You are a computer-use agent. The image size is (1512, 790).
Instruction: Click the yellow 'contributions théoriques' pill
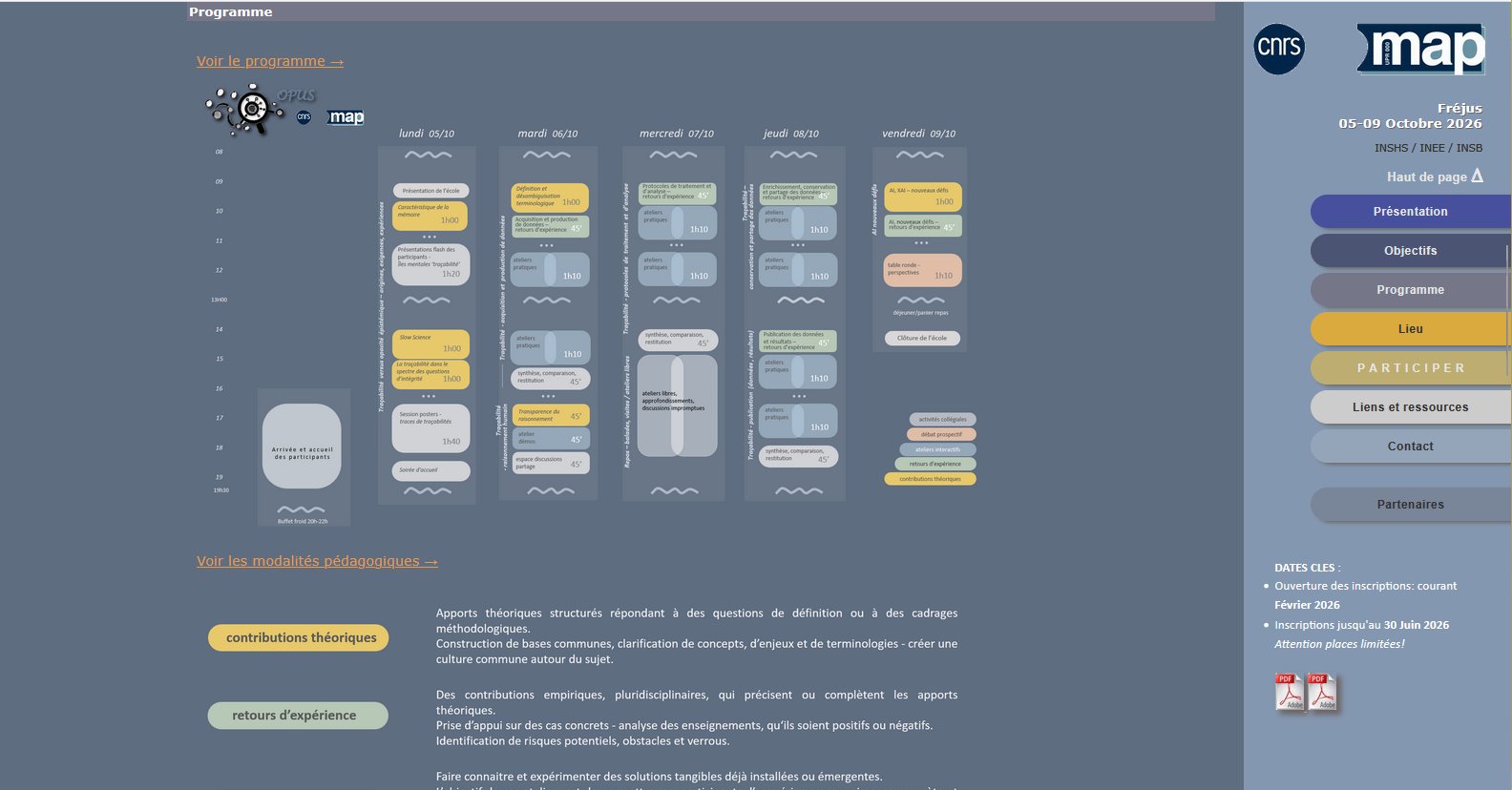299,637
